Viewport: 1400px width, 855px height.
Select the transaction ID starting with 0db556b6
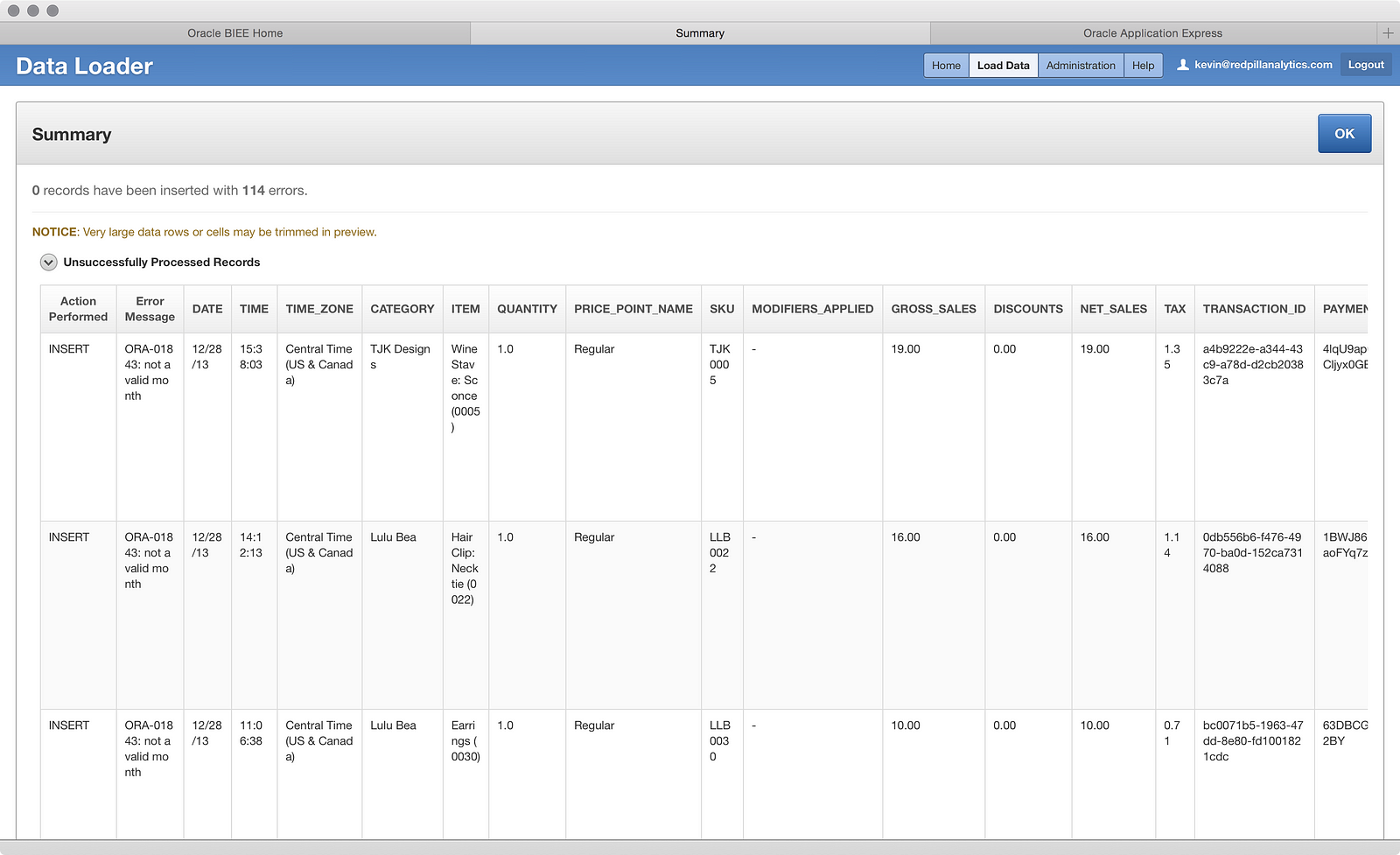1254,615
